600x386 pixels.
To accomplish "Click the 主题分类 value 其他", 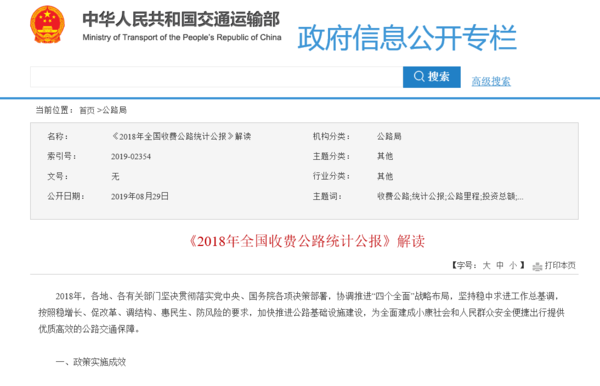I will (x=385, y=156).
